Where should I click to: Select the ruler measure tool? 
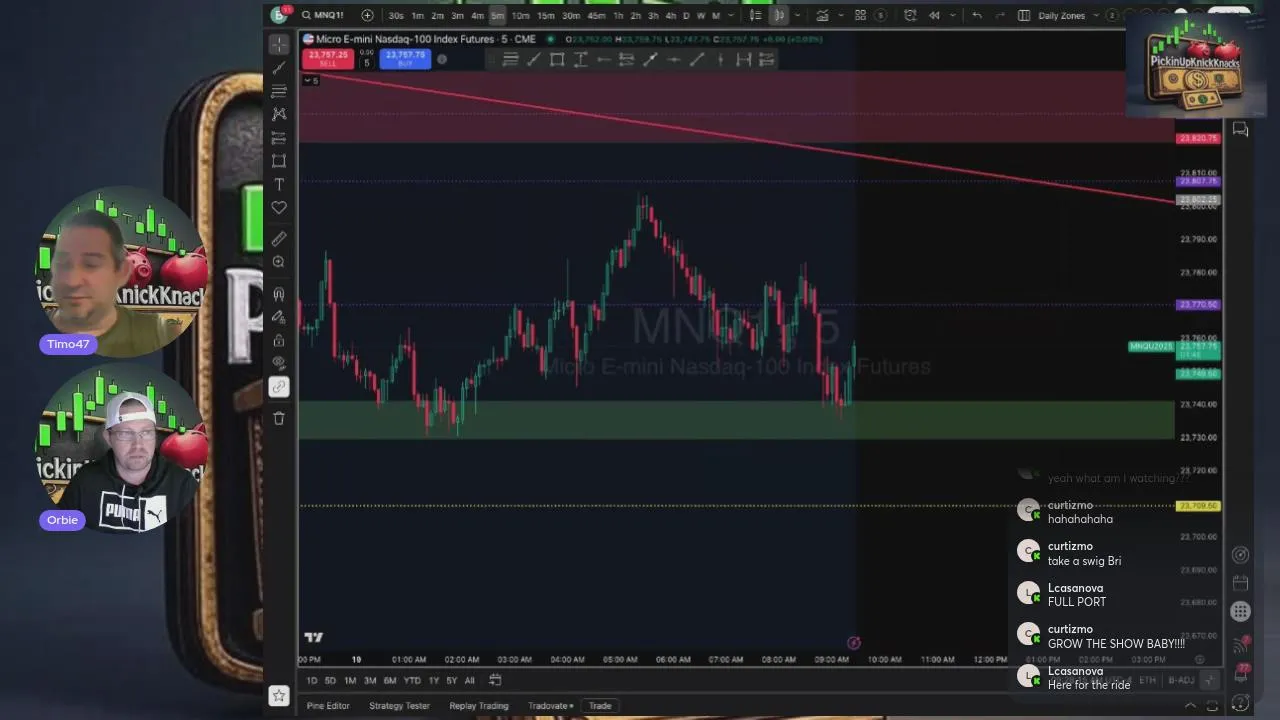tap(279, 238)
